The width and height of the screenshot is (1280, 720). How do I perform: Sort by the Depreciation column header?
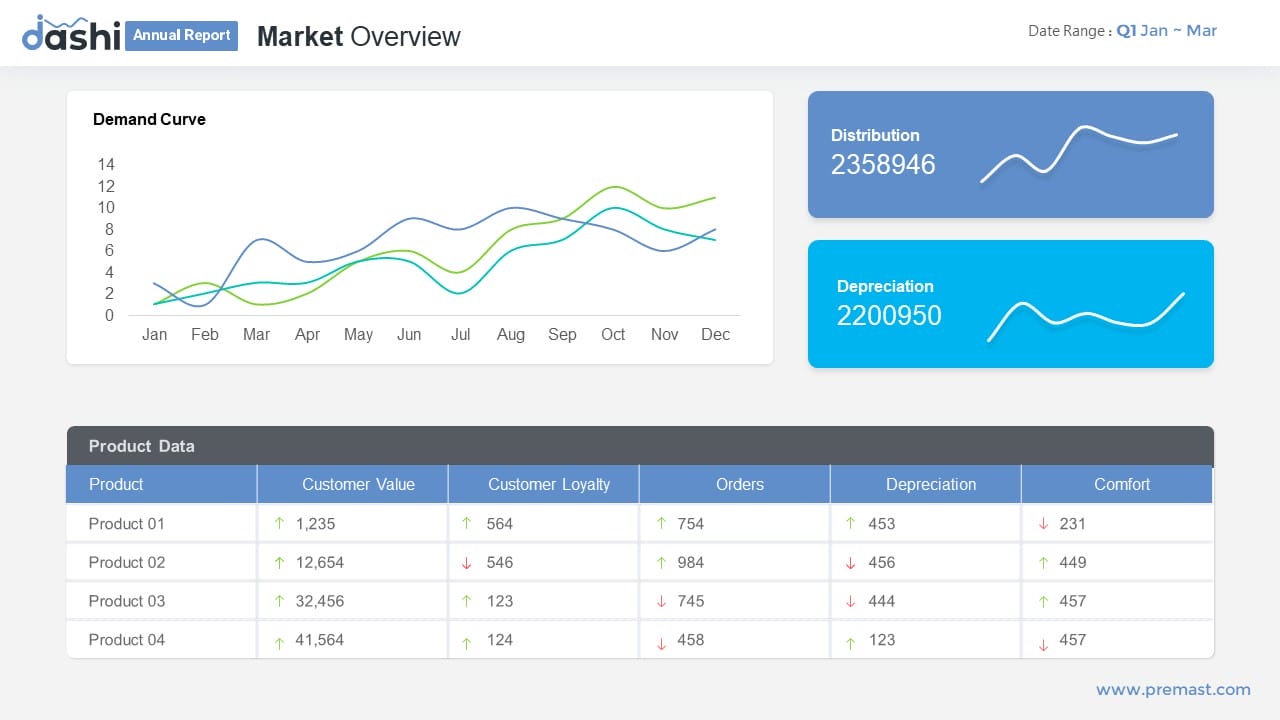point(926,484)
